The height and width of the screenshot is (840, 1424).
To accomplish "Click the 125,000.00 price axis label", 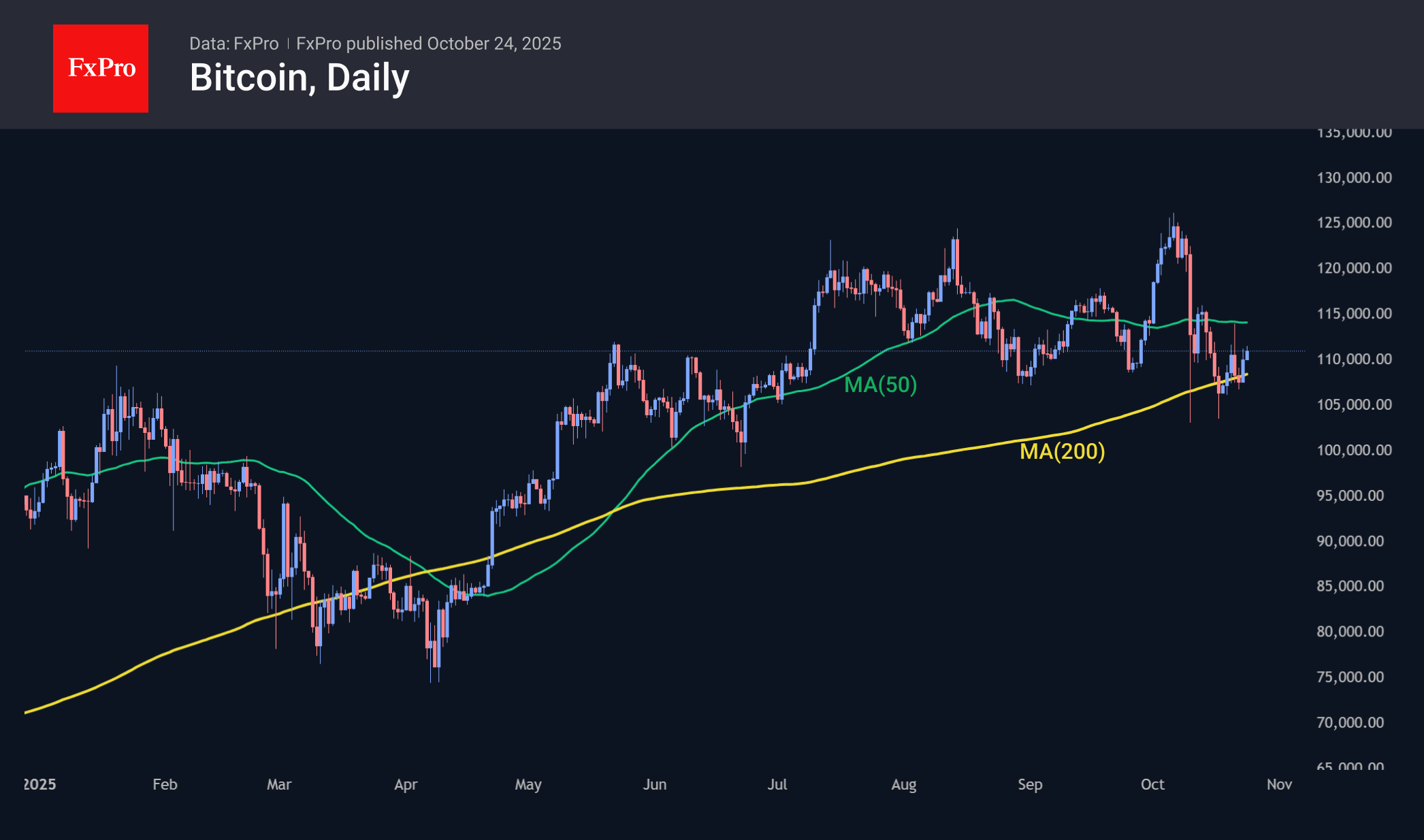I will tap(1354, 223).
